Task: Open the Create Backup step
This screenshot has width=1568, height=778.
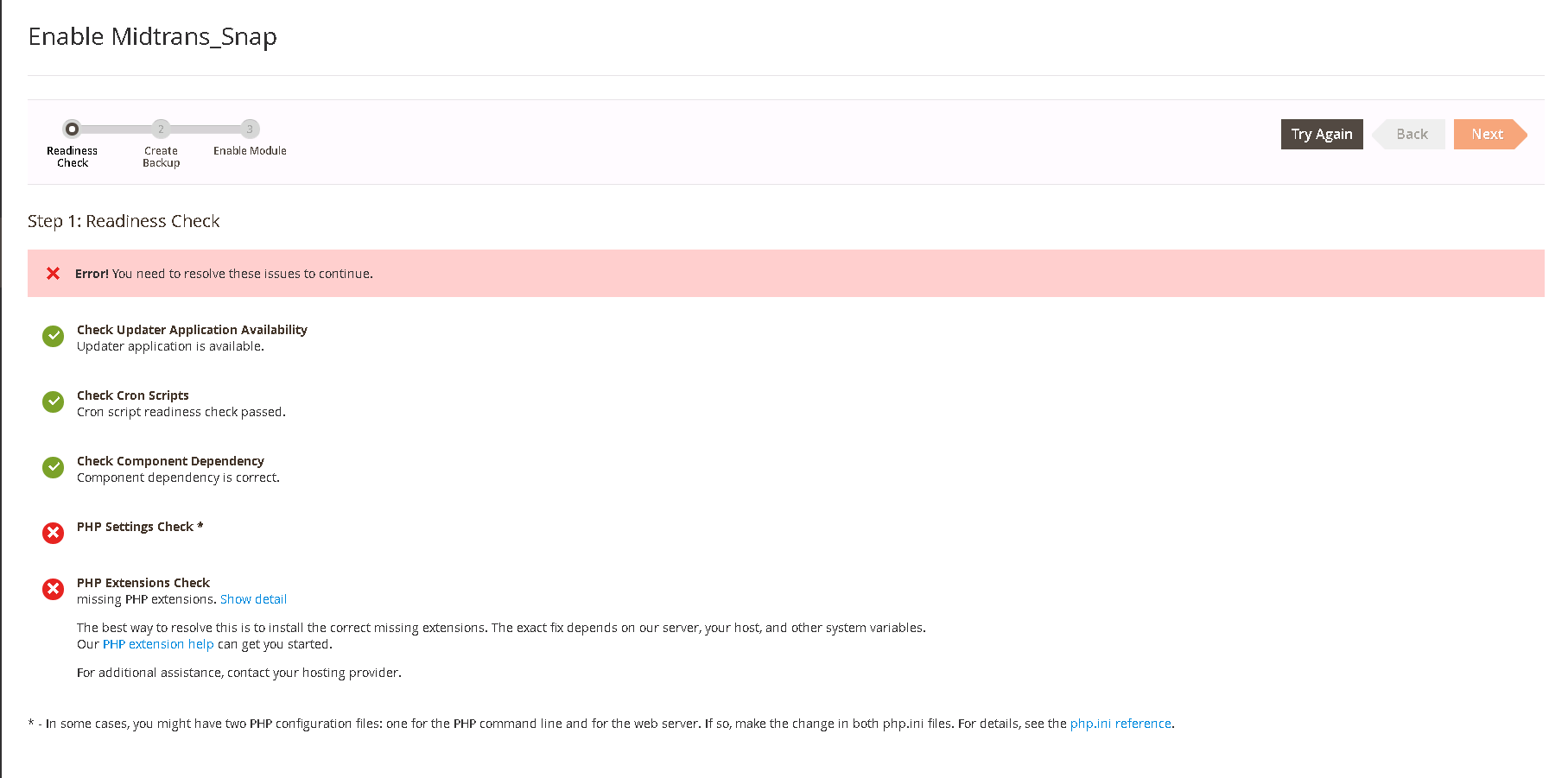Action: 161,156
